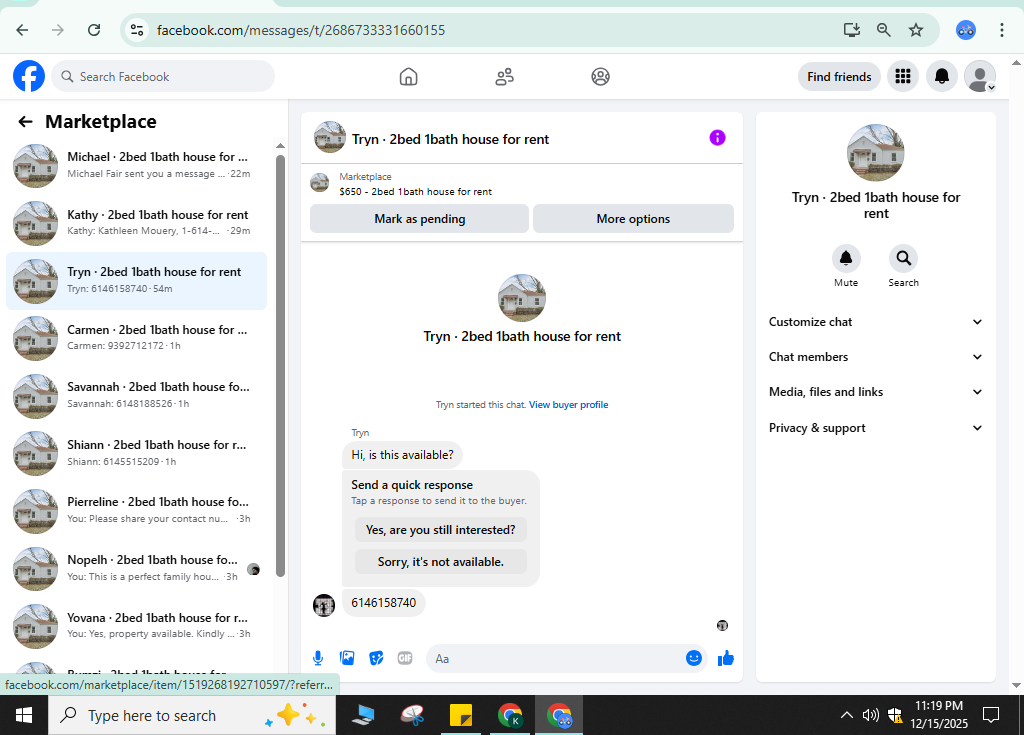Open the Sticky Notes taskbar icon
This screenshot has width=1024, height=735.
[x=460, y=715]
